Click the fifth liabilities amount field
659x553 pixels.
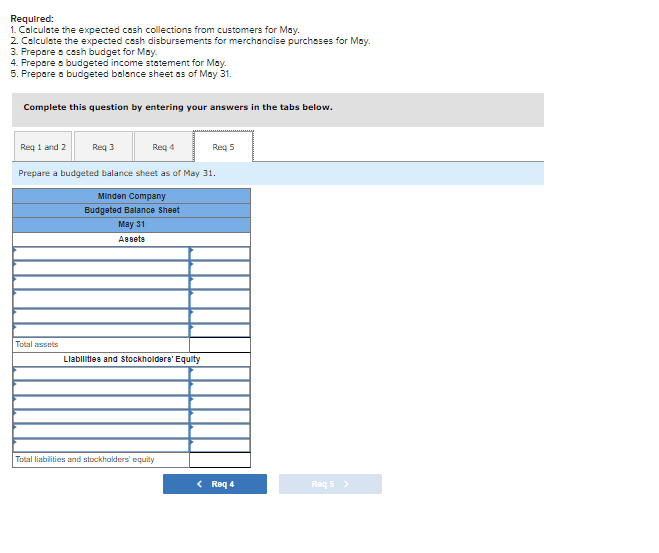220,431
